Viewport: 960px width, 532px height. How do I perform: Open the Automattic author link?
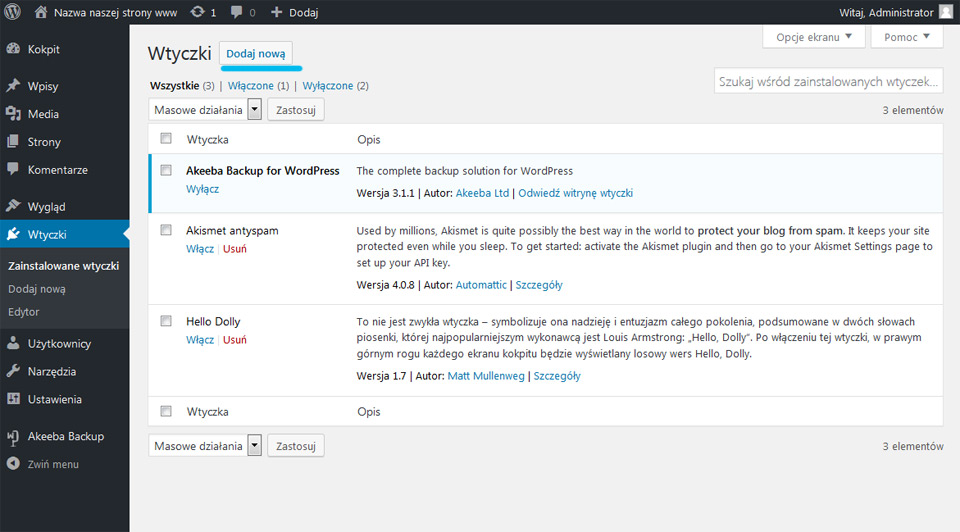coord(481,285)
